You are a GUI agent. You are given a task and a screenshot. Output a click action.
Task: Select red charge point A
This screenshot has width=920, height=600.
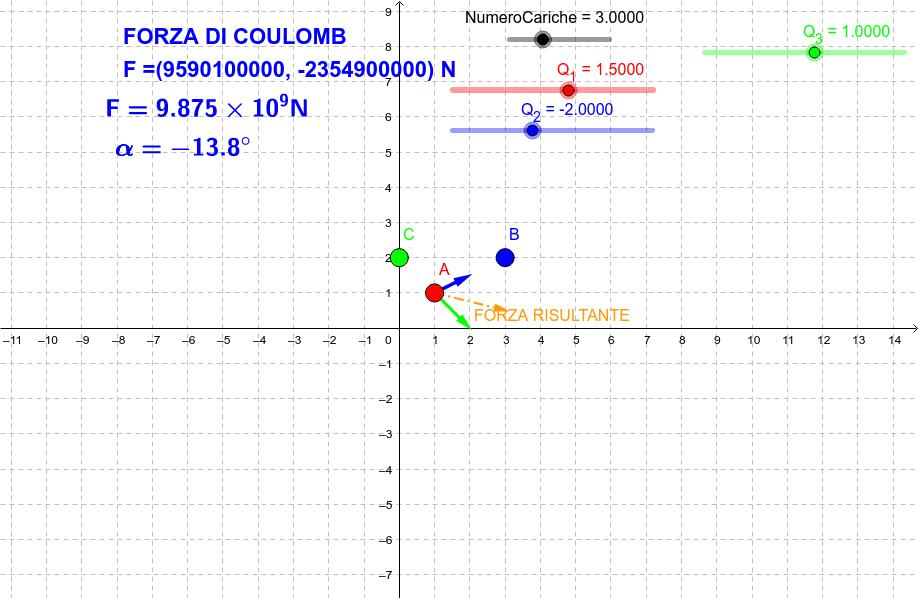pyautogui.click(x=434, y=293)
